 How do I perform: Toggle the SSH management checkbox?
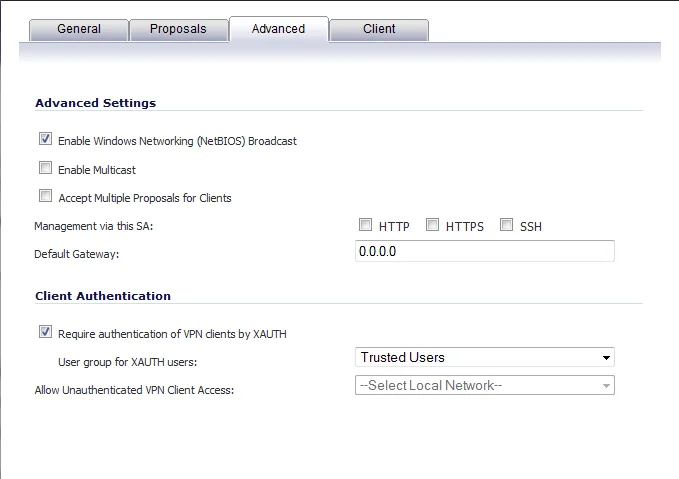(507, 226)
